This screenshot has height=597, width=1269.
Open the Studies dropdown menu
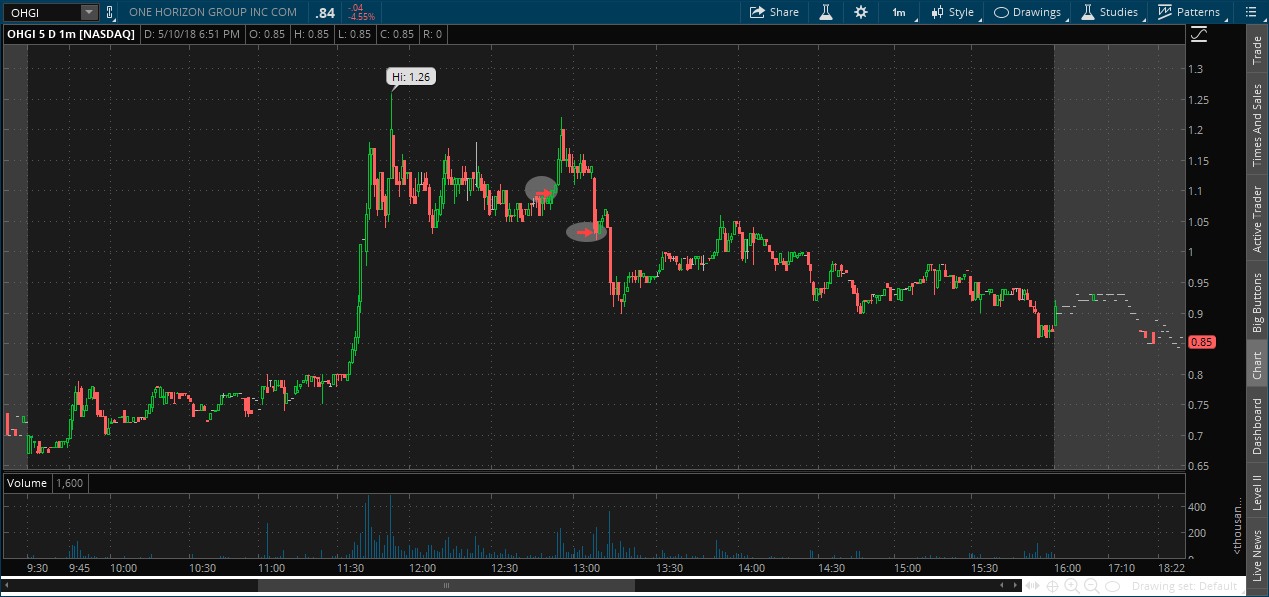click(x=1109, y=12)
